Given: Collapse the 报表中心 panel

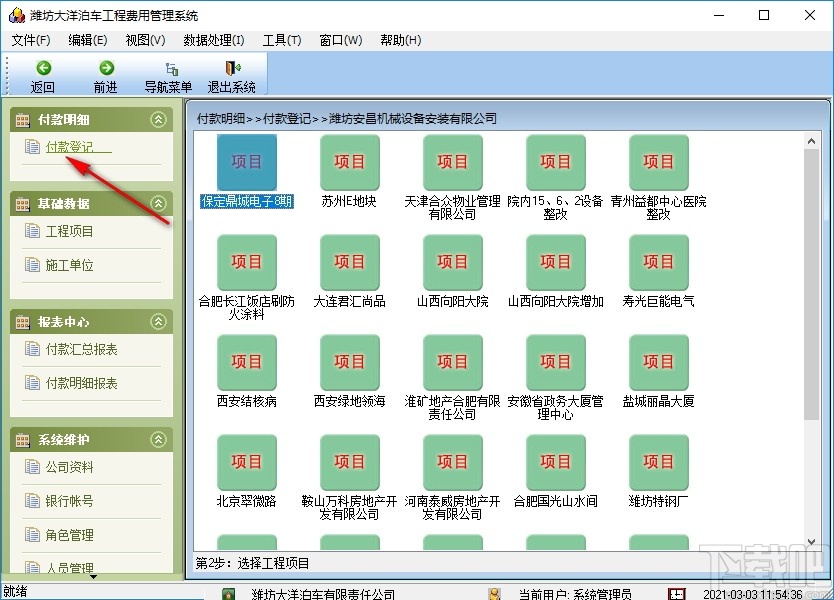Looking at the screenshot, I should 157,322.
